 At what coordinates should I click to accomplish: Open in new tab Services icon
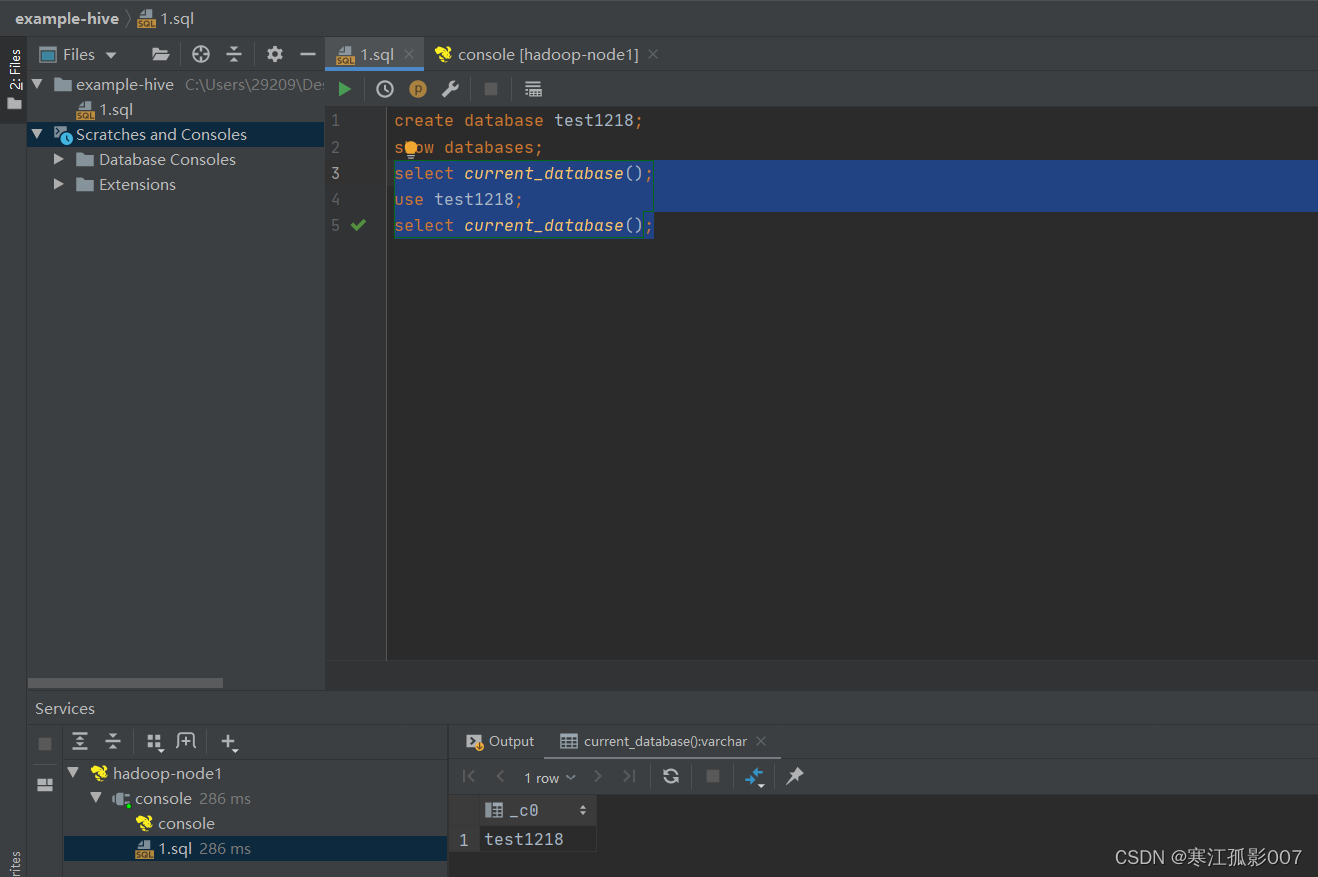point(186,741)
